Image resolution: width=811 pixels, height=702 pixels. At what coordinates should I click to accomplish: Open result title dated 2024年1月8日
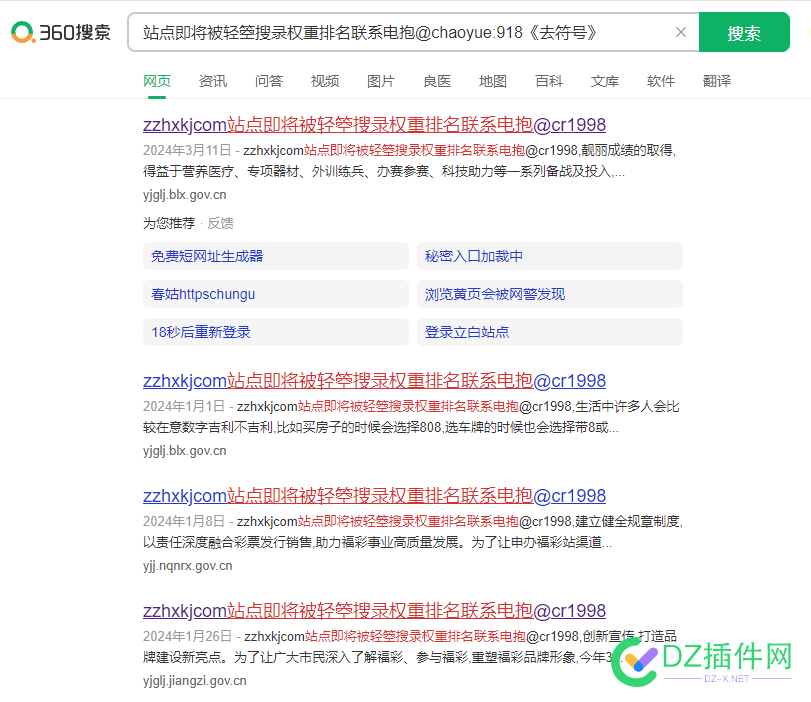[x=374, y=496]
